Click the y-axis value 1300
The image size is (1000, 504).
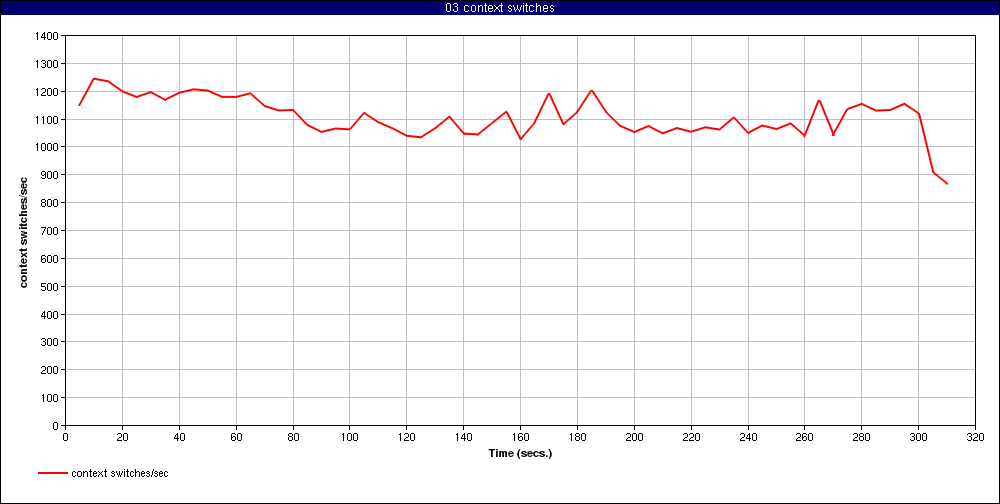pyautogui.click(x=48, y=64)
